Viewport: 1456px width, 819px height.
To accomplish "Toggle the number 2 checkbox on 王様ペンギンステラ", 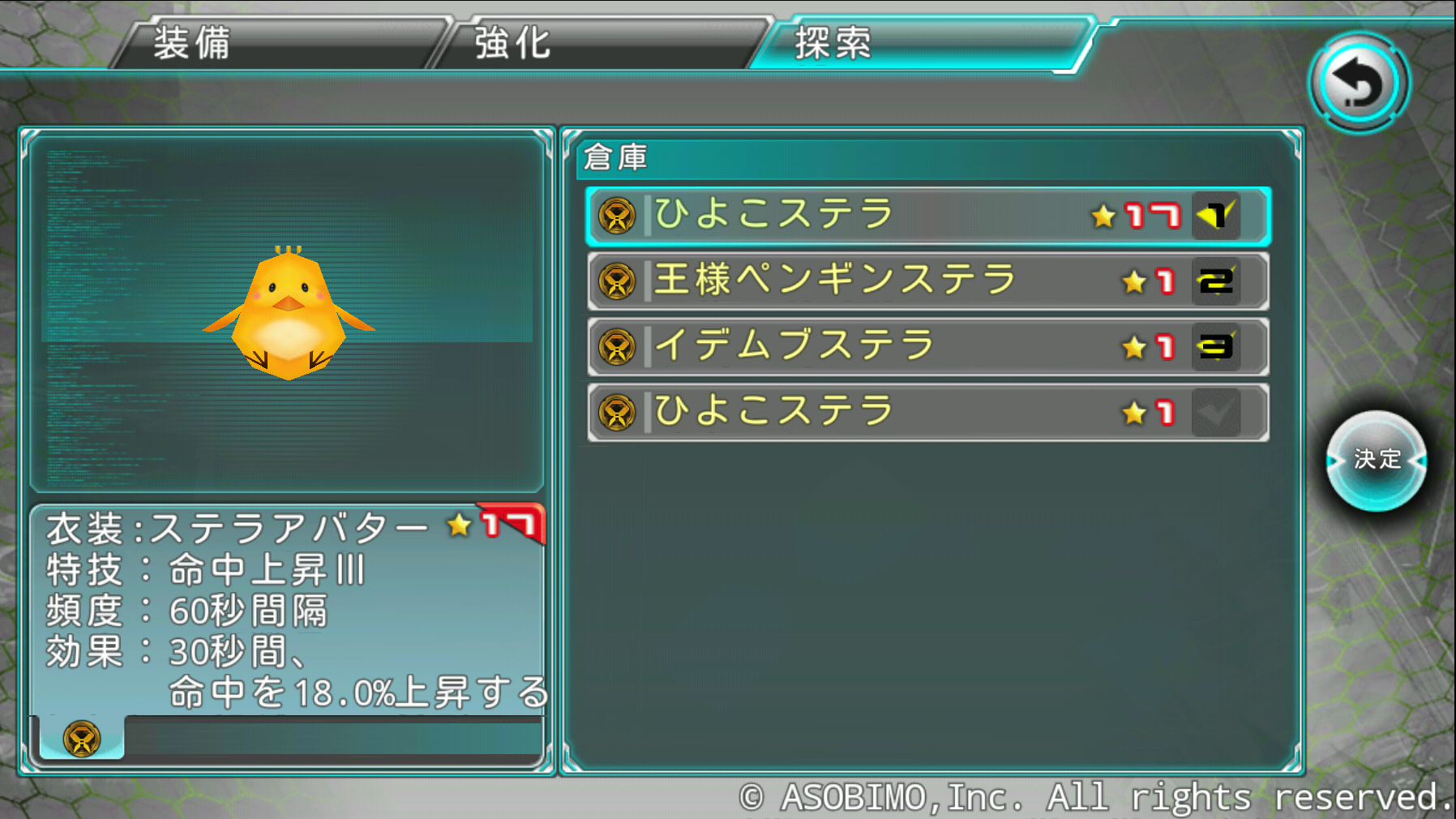I will 1216,281.
